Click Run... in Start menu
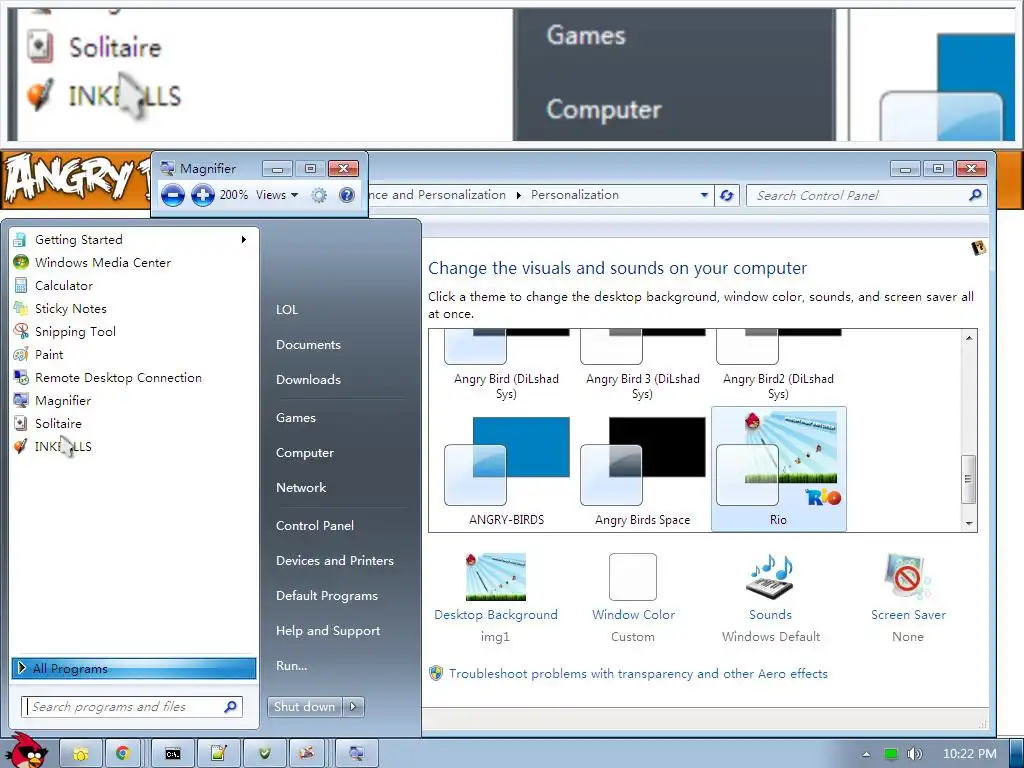This screenshot has width=1024, height=768. coord(291,666)
